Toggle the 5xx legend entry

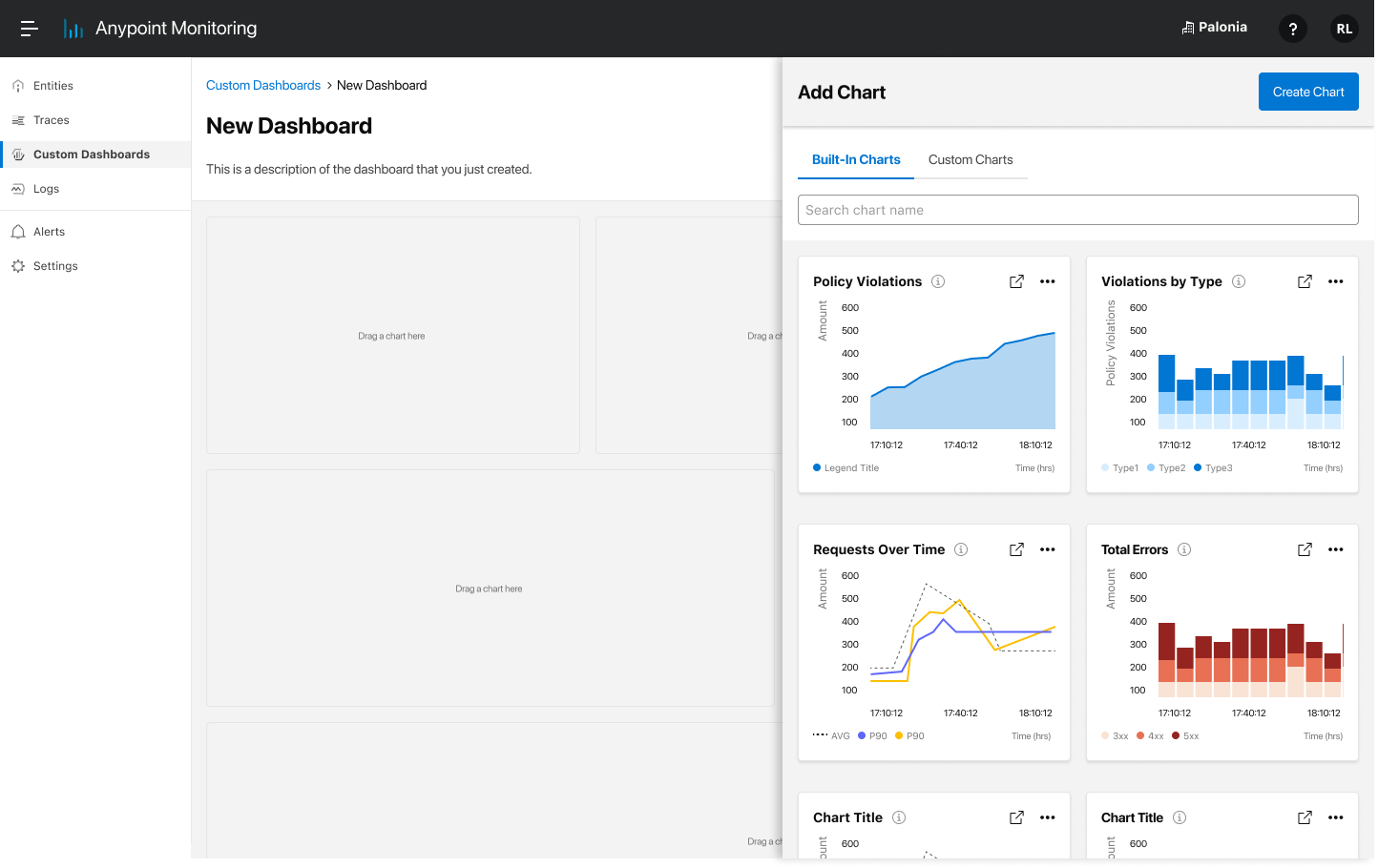pyautogui.click(x=1185, y=736)
